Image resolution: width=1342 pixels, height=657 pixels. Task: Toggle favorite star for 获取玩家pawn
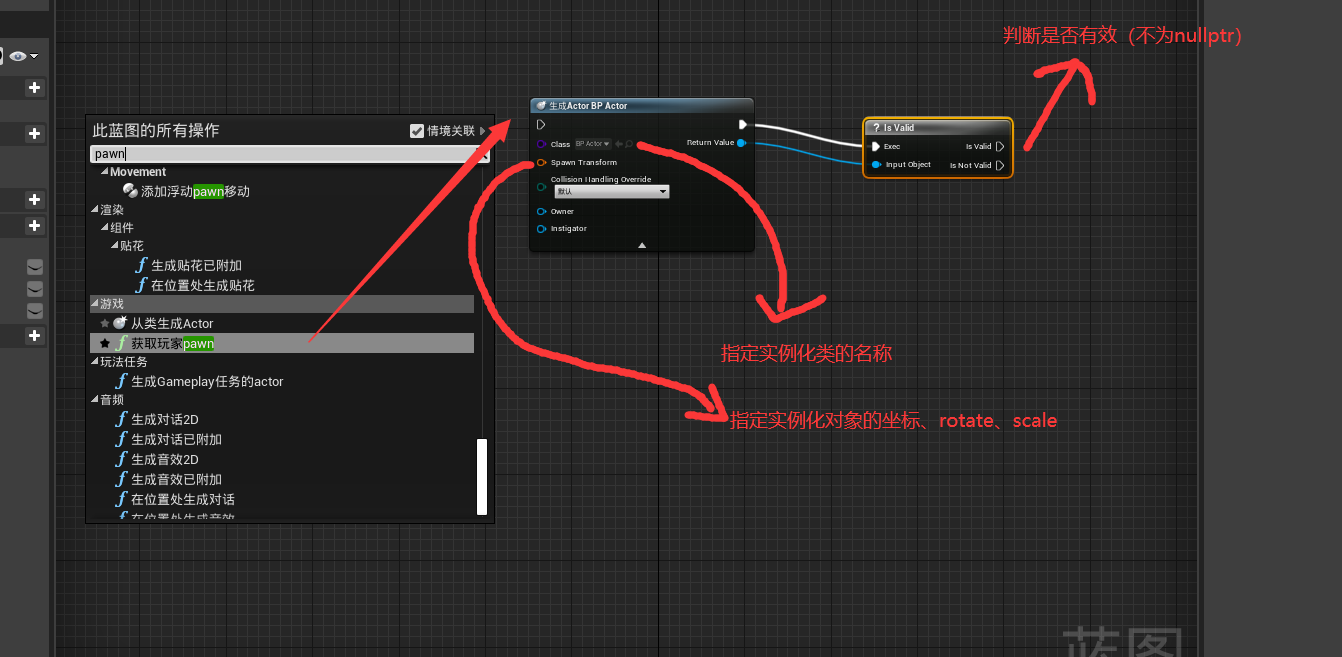click(104, 343)
